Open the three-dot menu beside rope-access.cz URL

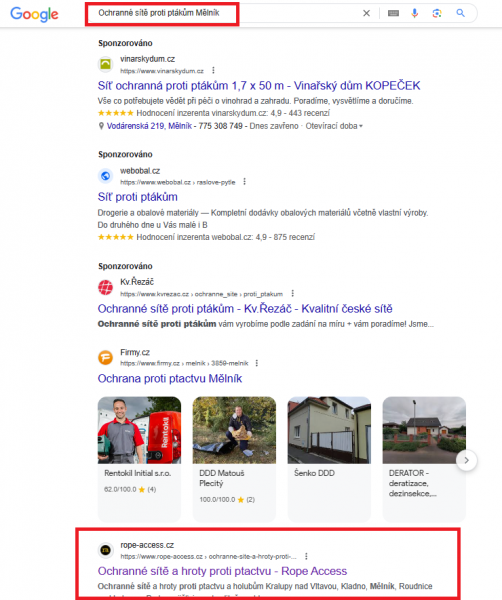pos(306,556)
